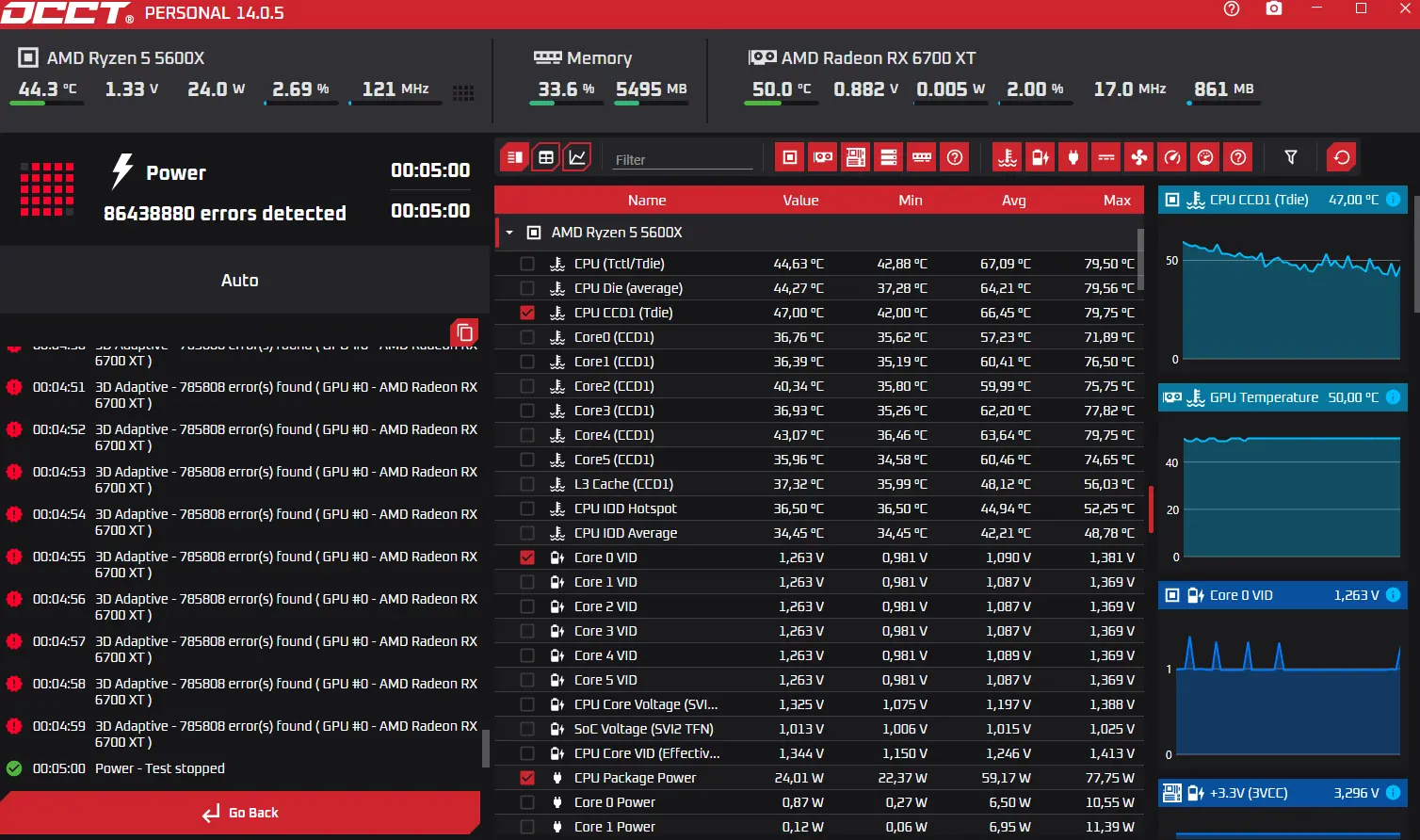The height and width of the screenshot is (840, 1420).
Task: Check SoC Voltage (SVI2 TFN) checkbox
Action: click(527, 729)
